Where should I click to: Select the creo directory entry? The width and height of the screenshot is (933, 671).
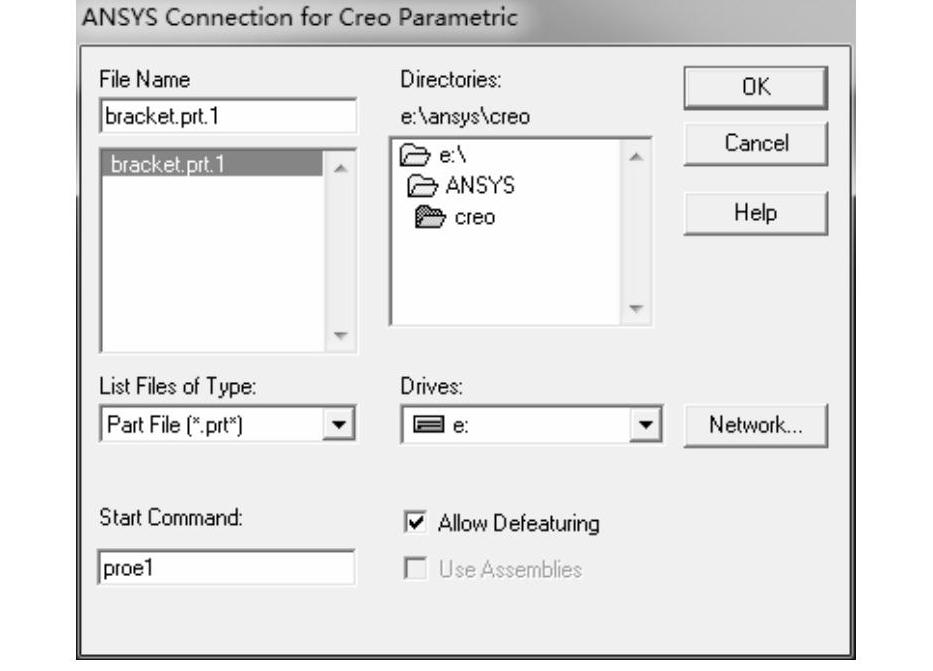click(475, 217)
